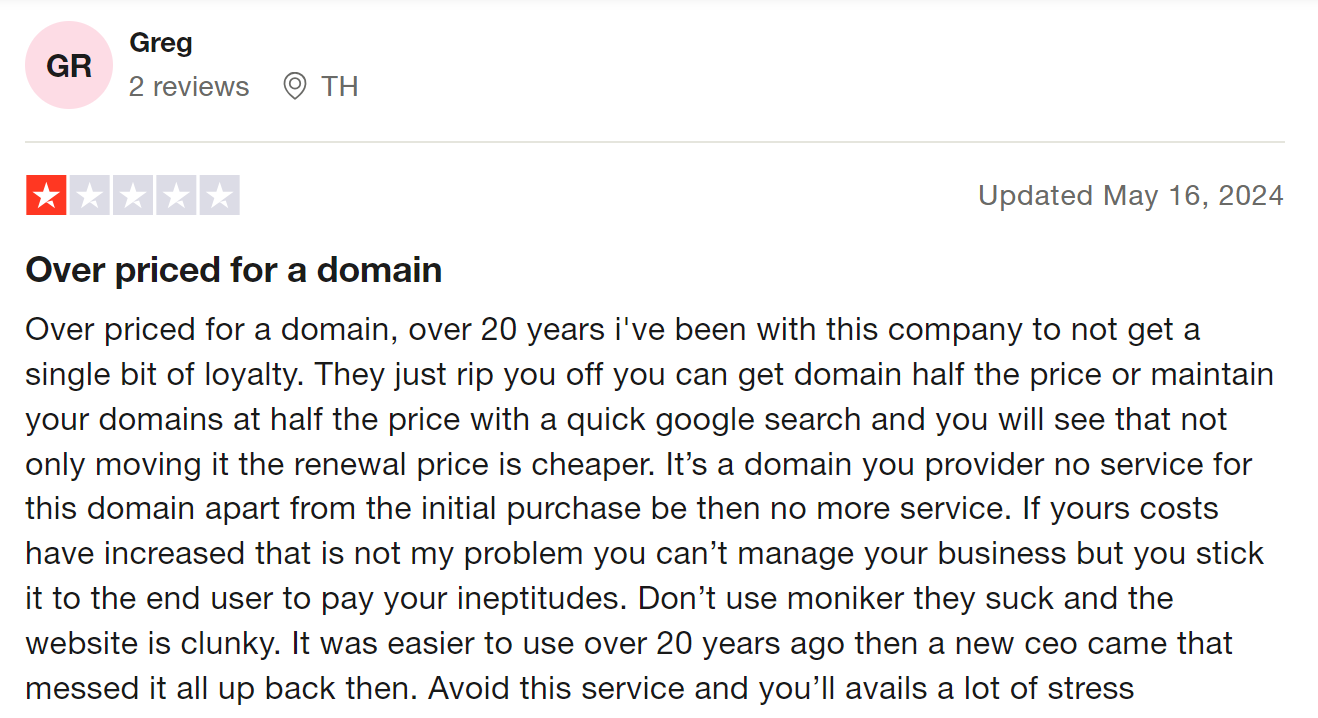Screen dimensions: 1318x718
Task: Click the fourth gray rating star
Action: pyautogui.click(x=176, y=195)
